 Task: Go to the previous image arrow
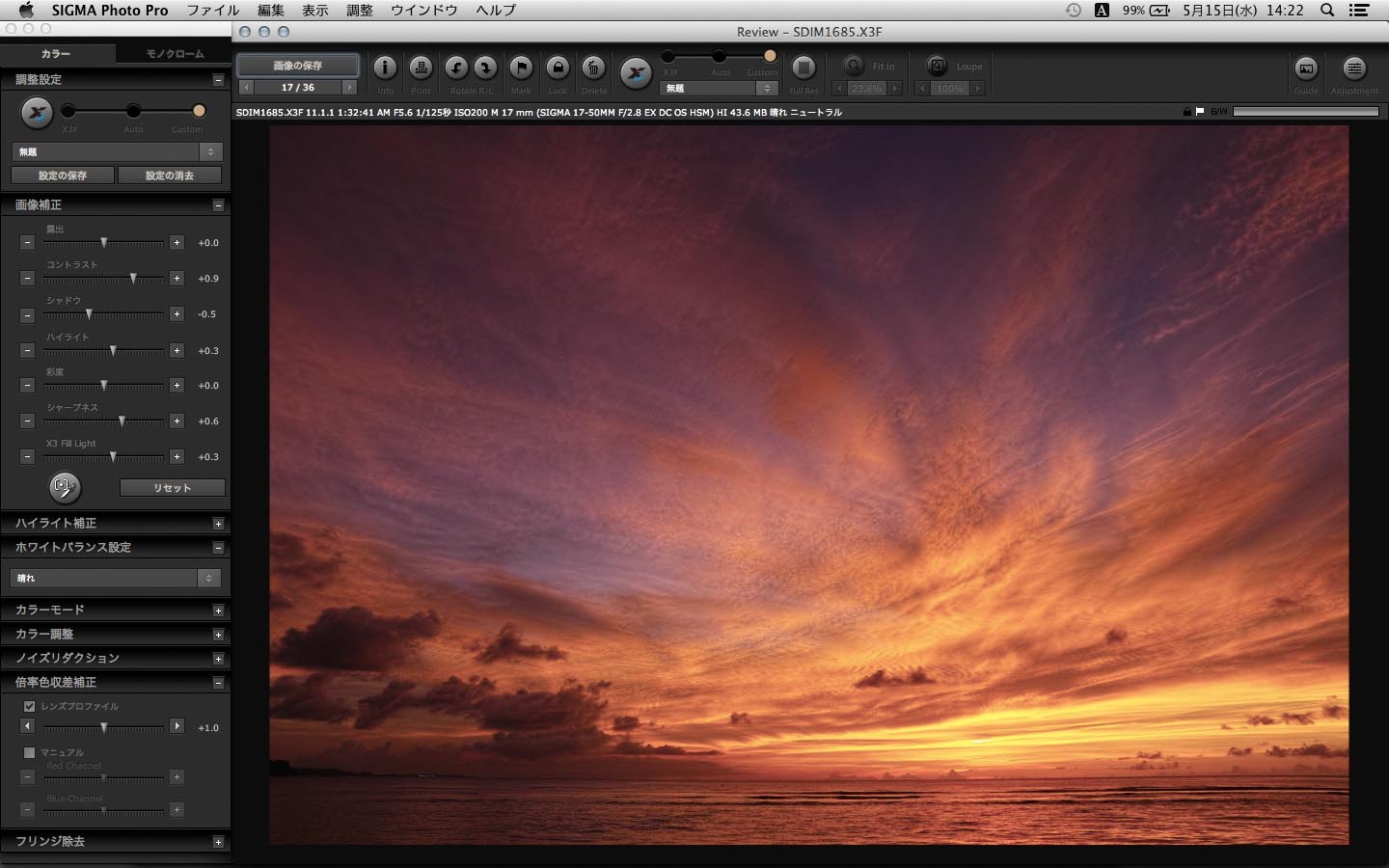click(247, 87)
